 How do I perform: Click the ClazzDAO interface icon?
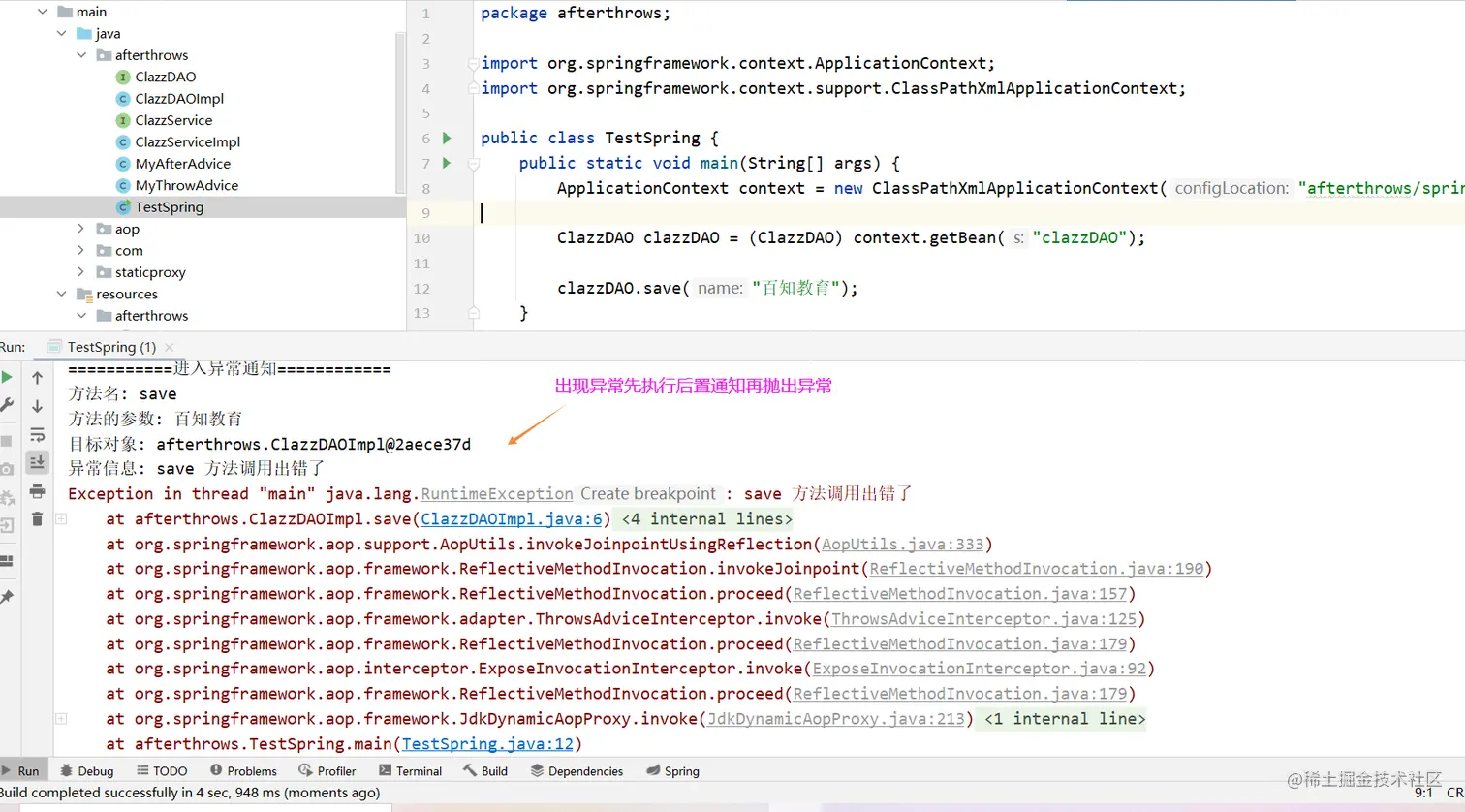[x=123, y=77]
